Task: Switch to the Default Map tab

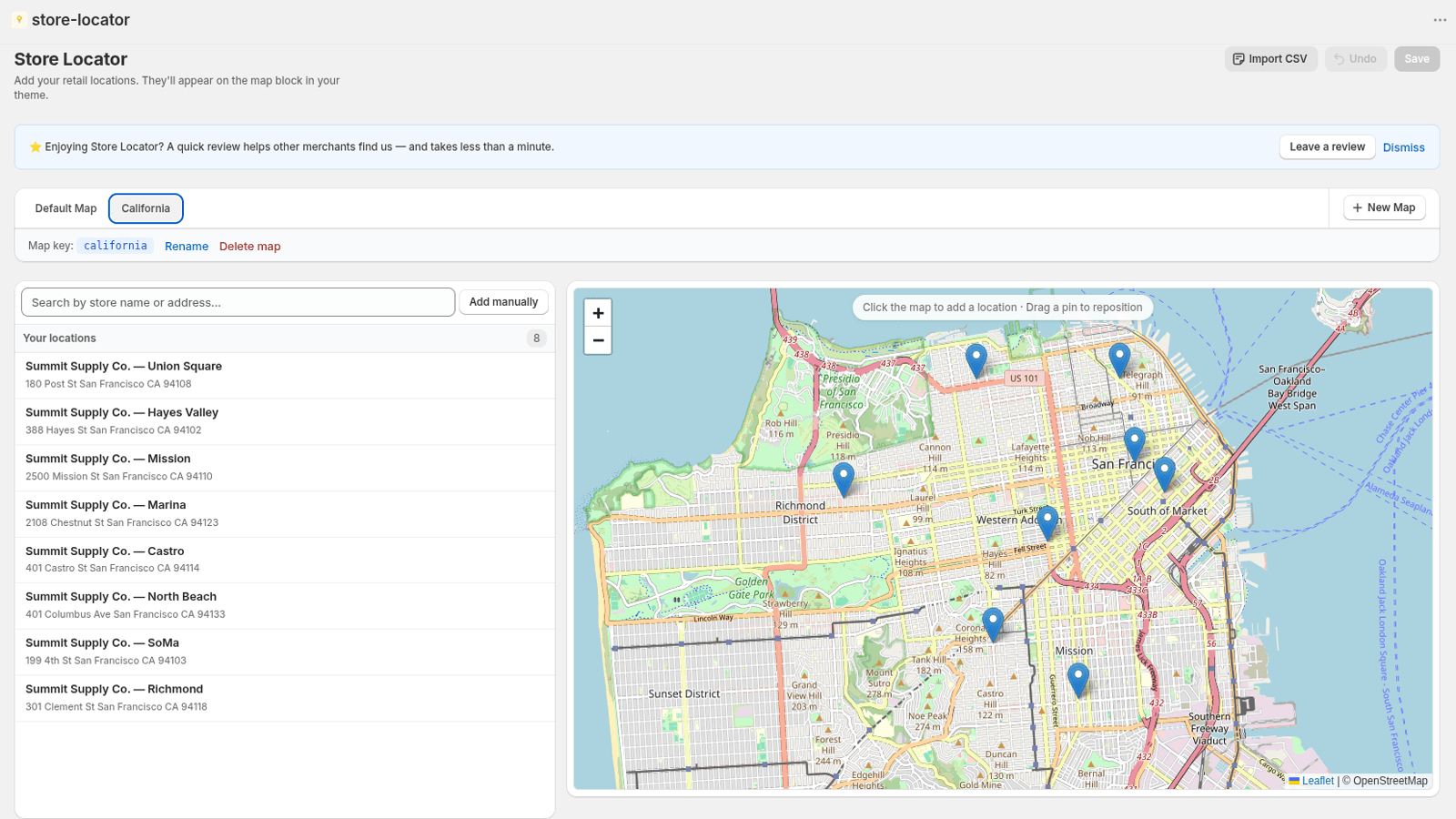Action: click(x=66, y=208)
